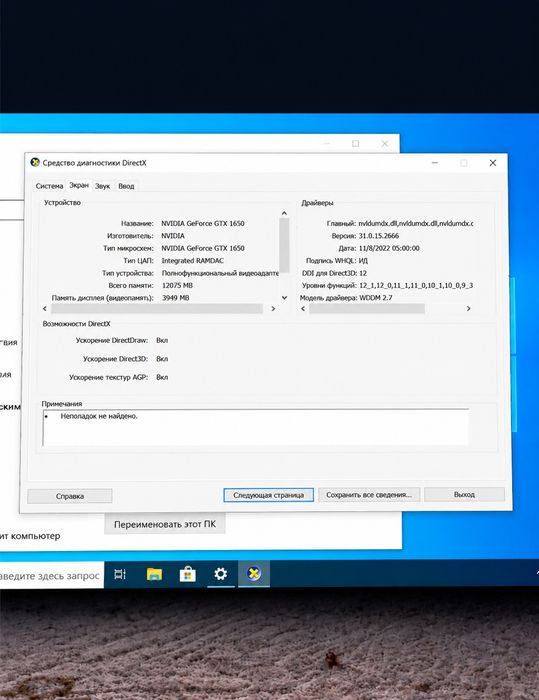Minimize the Settings window behind
The height and width of the screenshot is (700, 539).
pyautogui.click(x=326, y=143)
